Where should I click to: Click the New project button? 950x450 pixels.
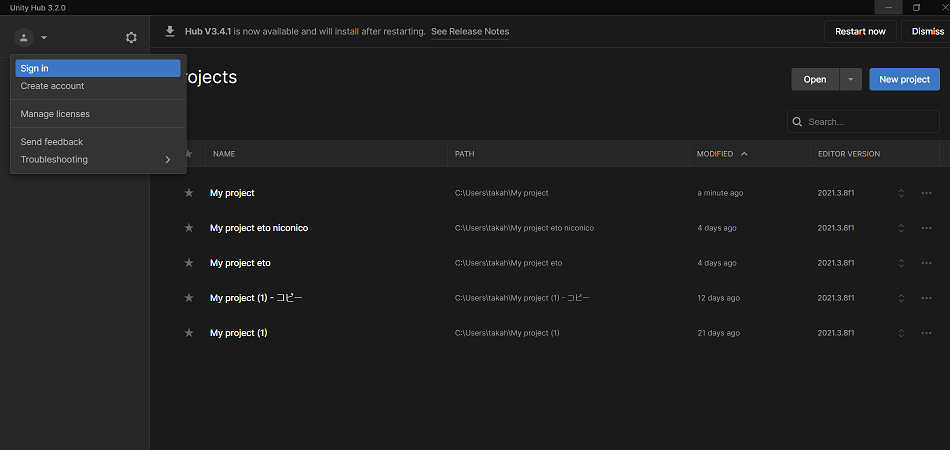(904, 80)
